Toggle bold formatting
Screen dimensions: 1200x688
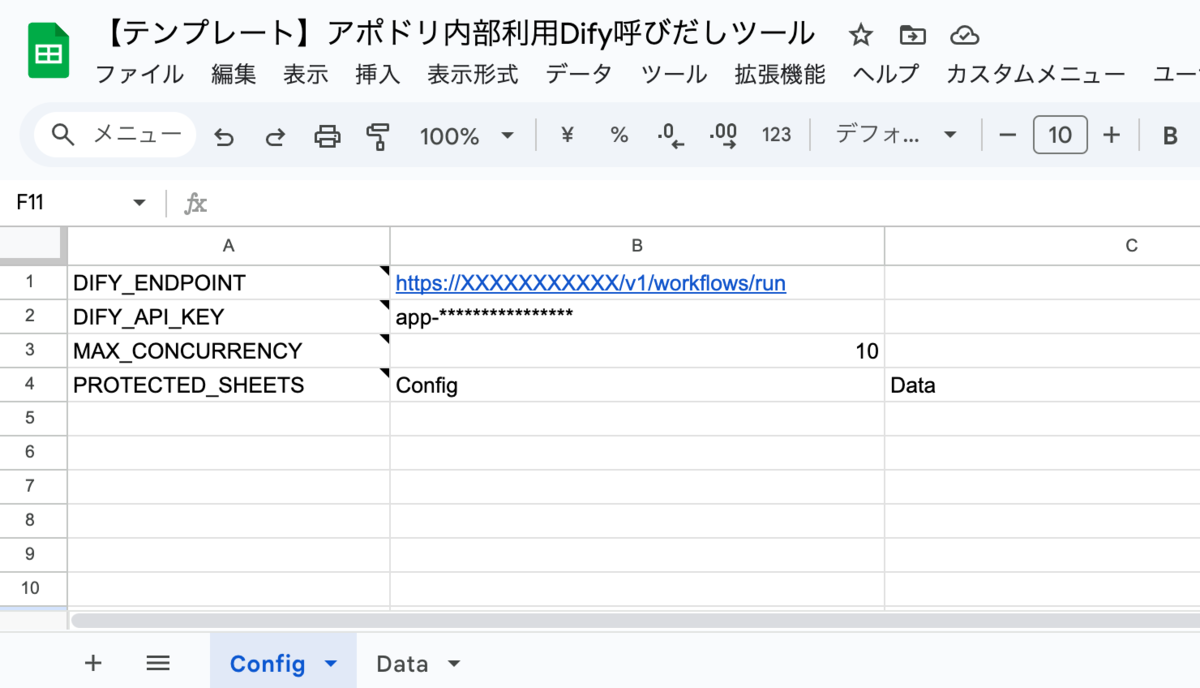click(x=1170, y=136)
